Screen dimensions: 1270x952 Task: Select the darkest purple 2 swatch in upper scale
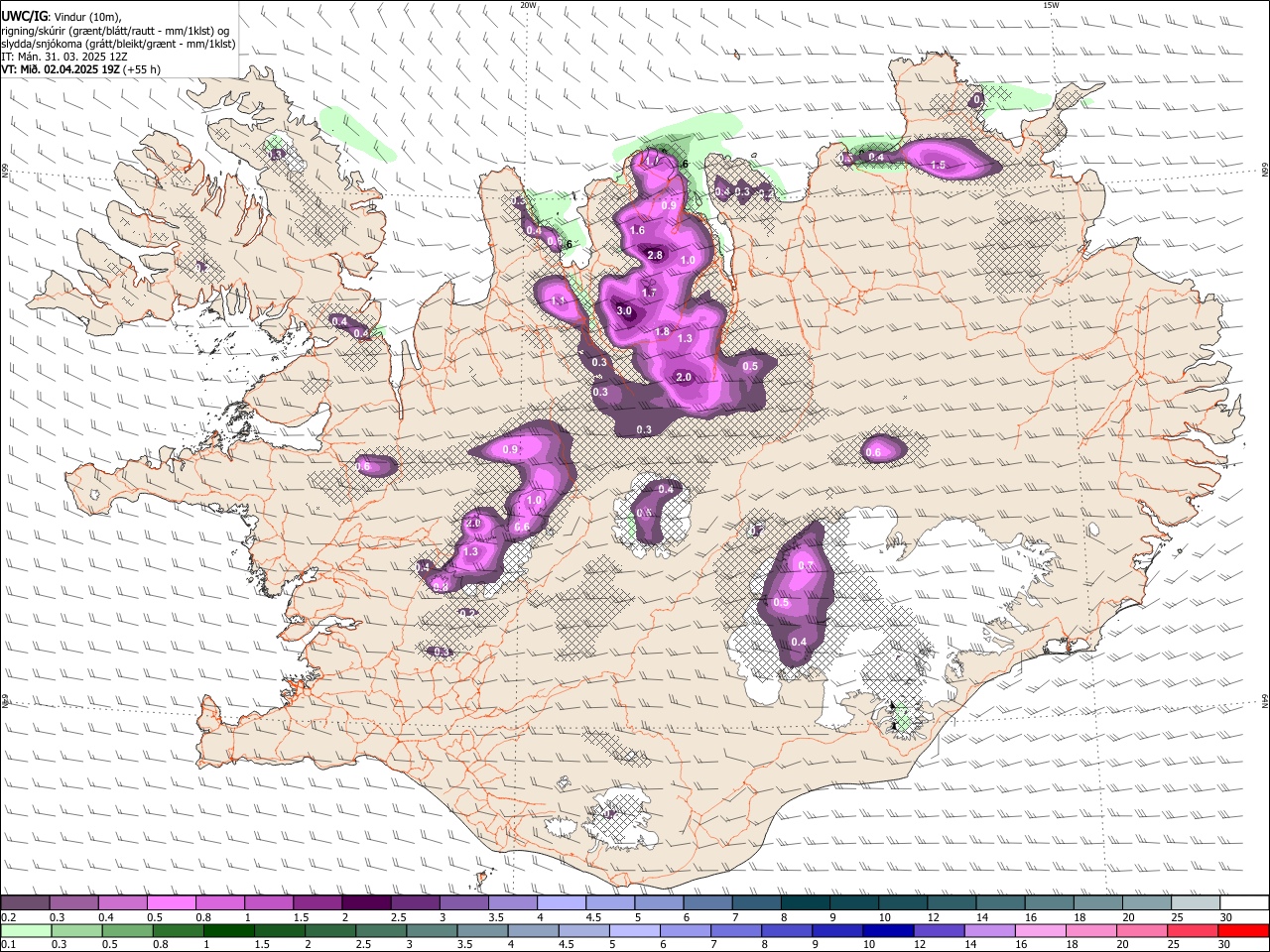tap(366, 903)
